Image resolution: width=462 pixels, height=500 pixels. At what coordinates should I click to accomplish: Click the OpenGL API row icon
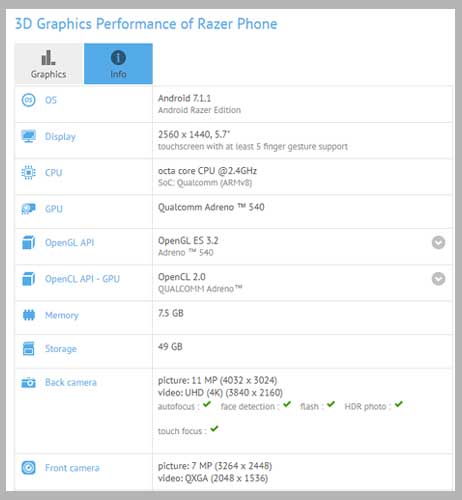[x=28, y=242]
